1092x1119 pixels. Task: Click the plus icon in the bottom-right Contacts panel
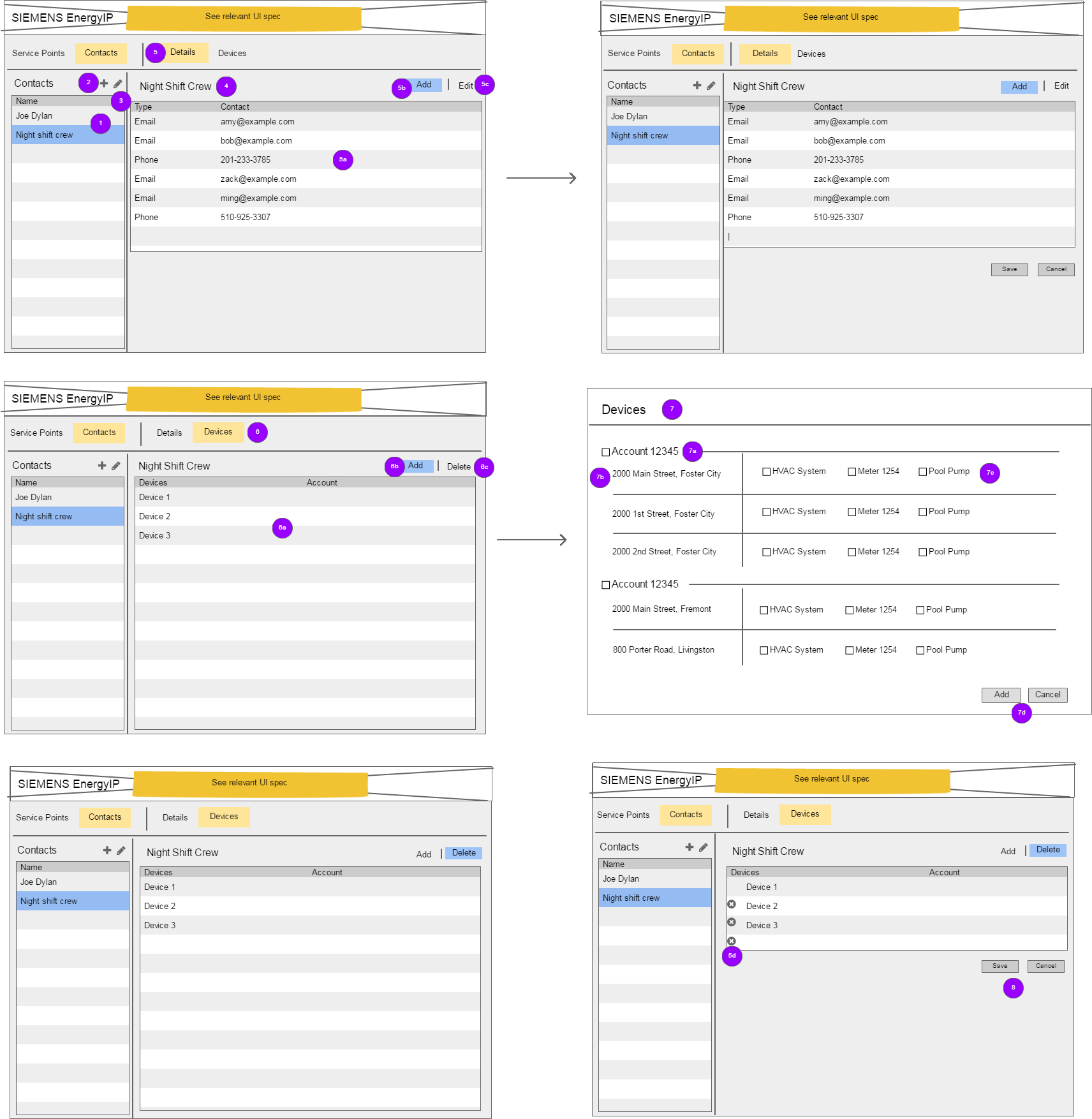(689, 847)
